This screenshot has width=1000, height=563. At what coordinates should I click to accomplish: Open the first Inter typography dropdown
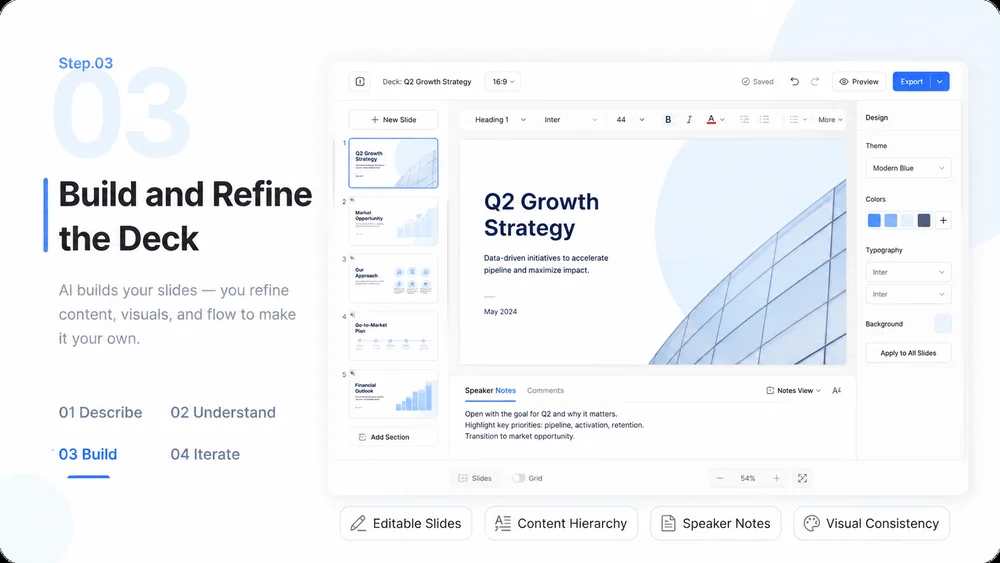pos(908,272)
